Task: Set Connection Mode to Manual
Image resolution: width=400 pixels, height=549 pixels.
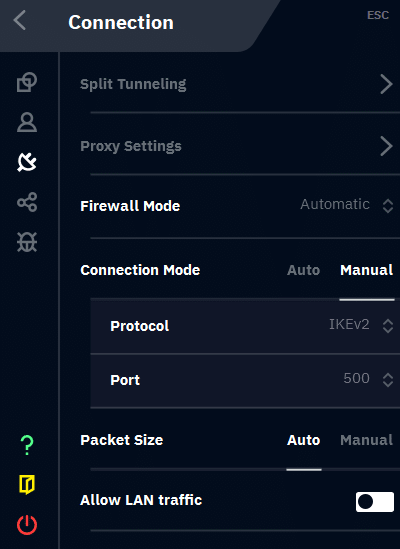Action: tap(367, 270)
